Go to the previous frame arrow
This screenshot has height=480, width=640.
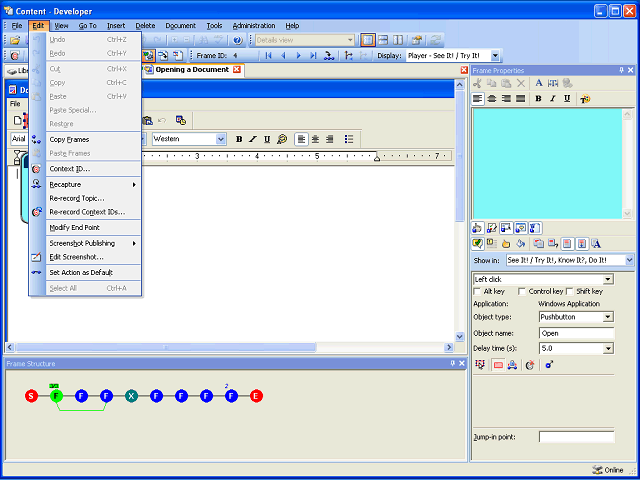tap(283, 56)
